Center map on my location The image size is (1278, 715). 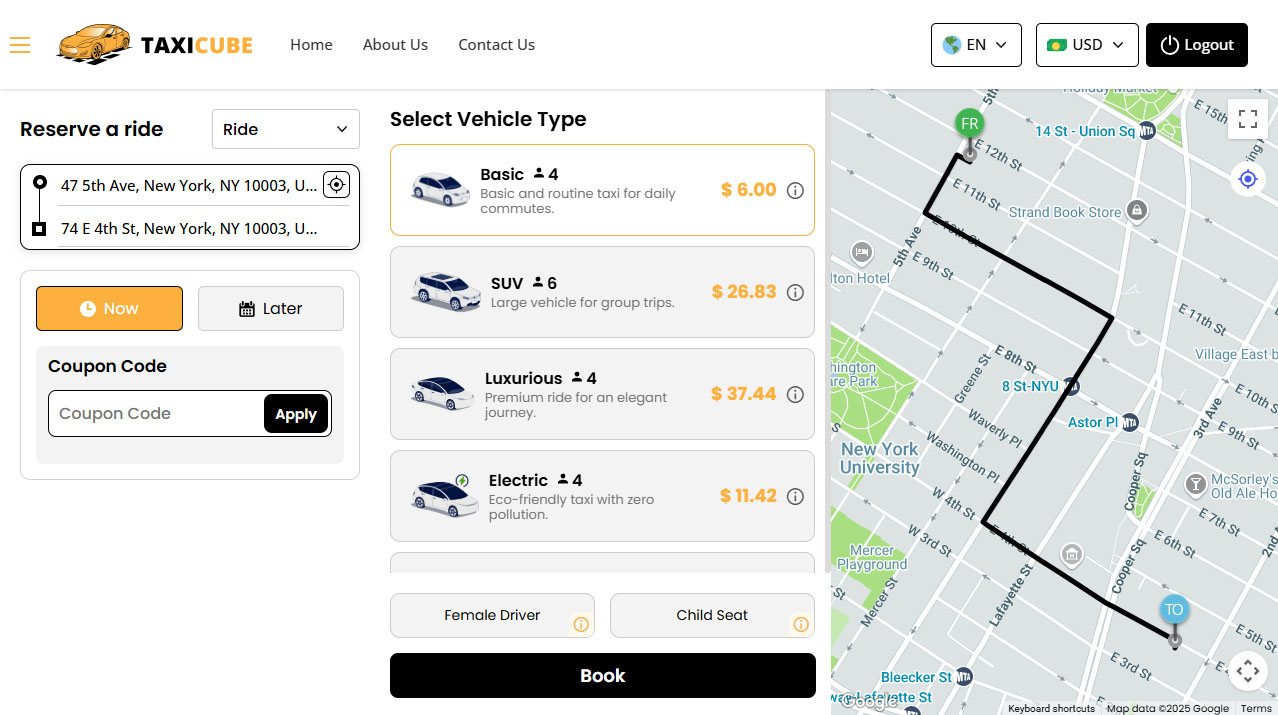pos(1247,179)
